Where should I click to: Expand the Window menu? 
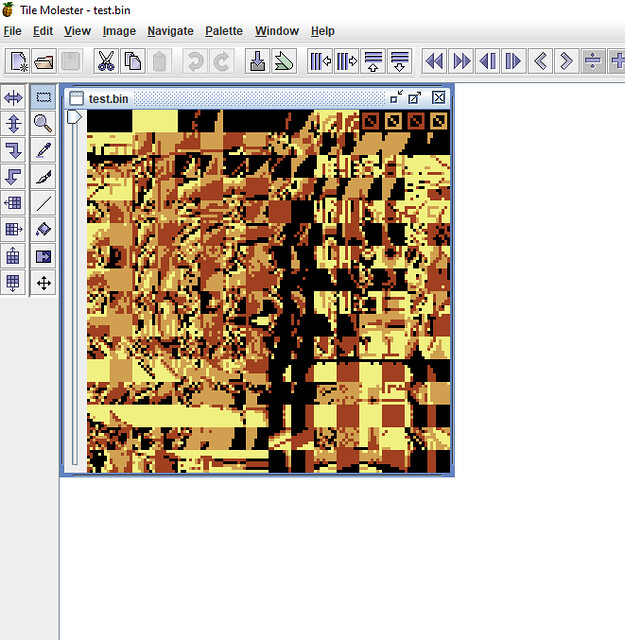click(x=277, y=31)
